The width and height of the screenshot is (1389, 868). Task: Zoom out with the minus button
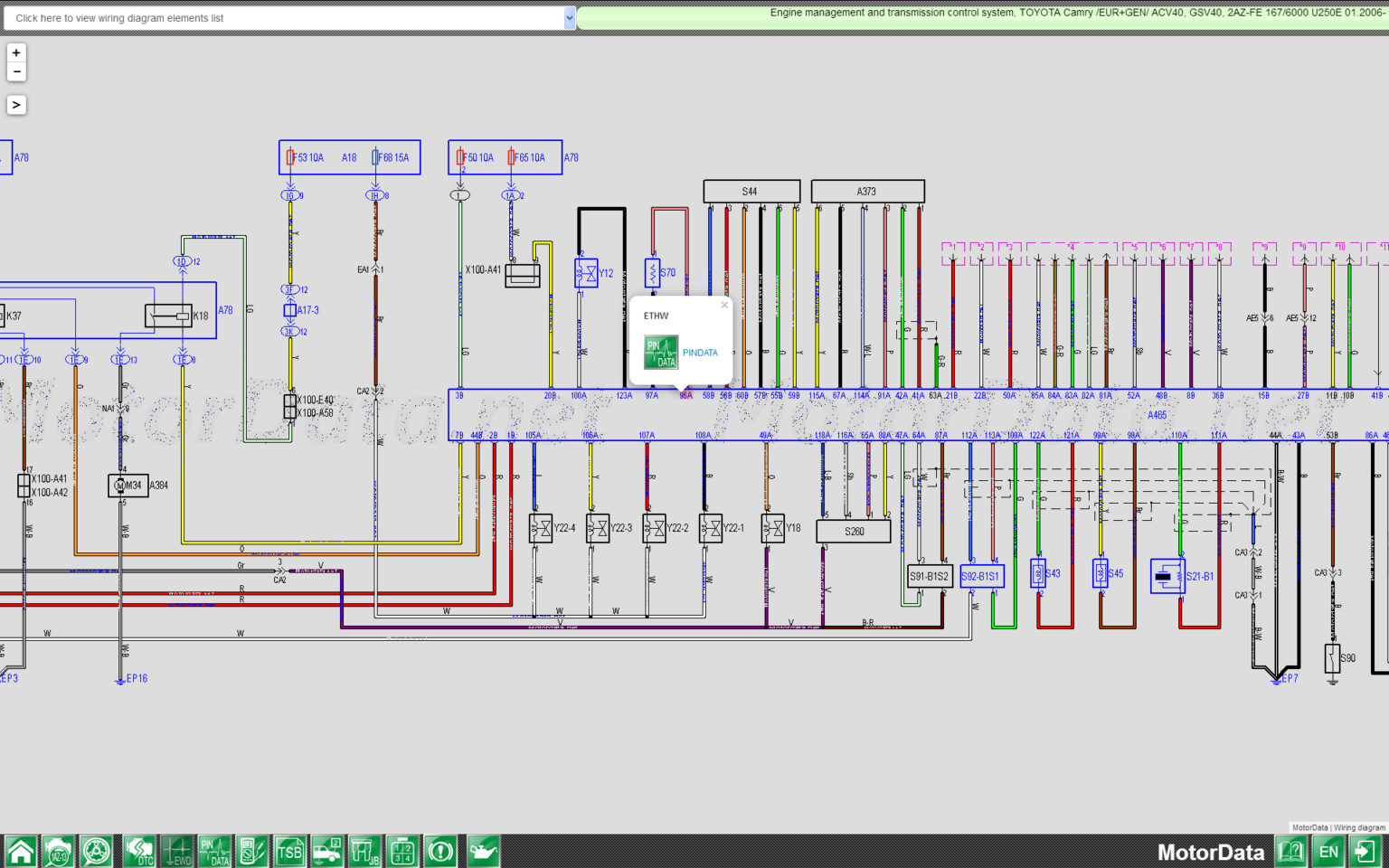click(16, 72)
